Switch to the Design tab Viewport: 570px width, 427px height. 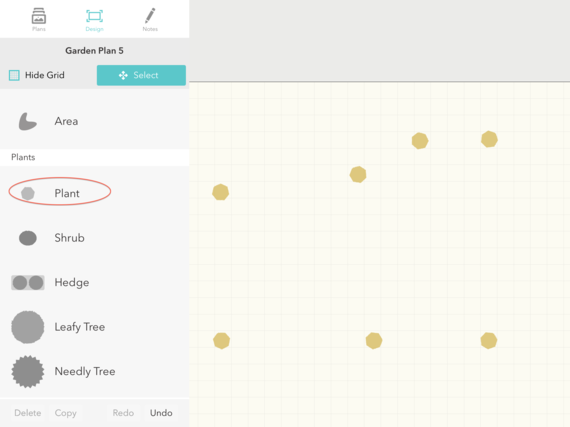(95, 17)
